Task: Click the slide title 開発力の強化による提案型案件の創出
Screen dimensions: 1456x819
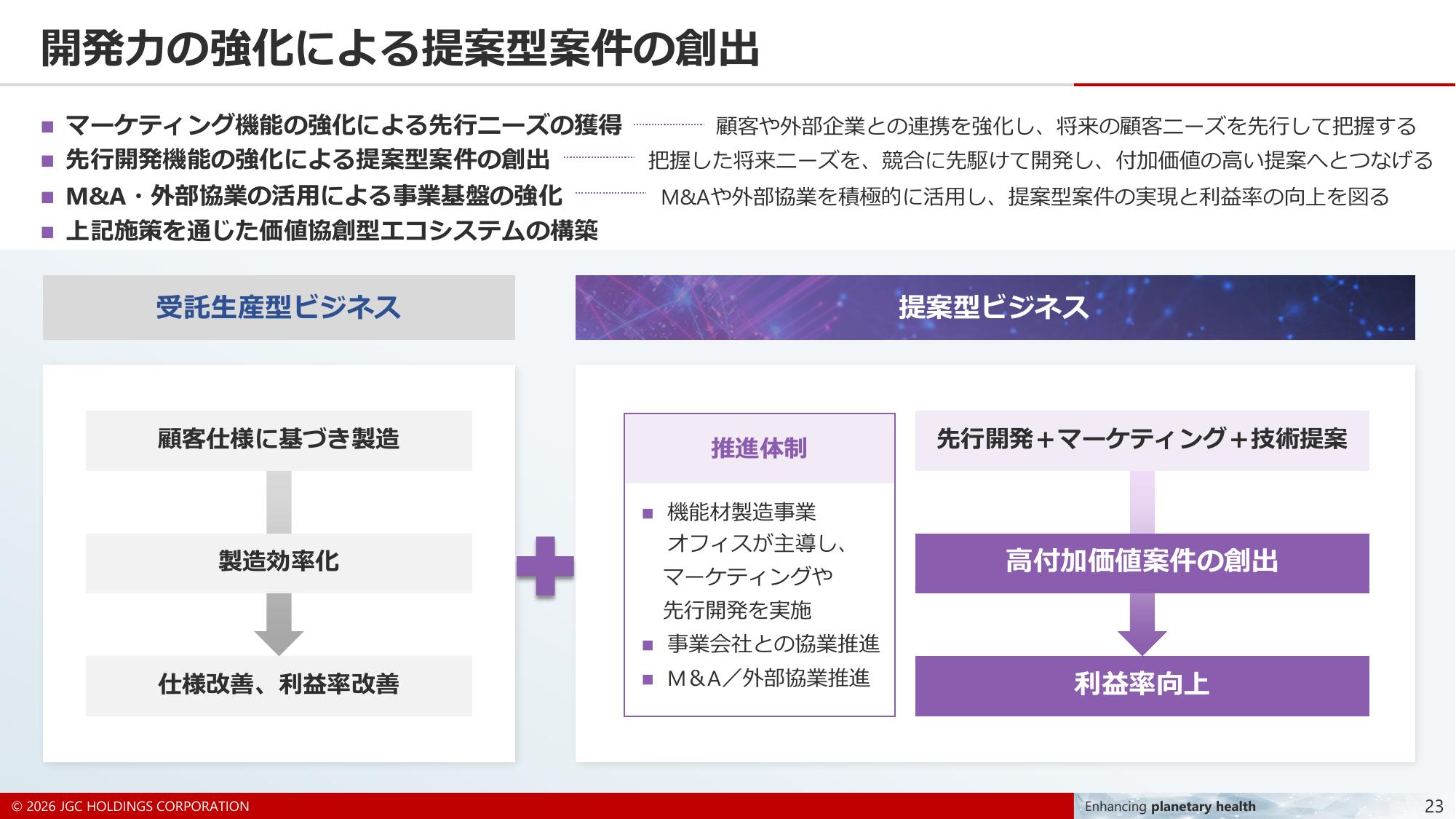Action: point(399,49)
